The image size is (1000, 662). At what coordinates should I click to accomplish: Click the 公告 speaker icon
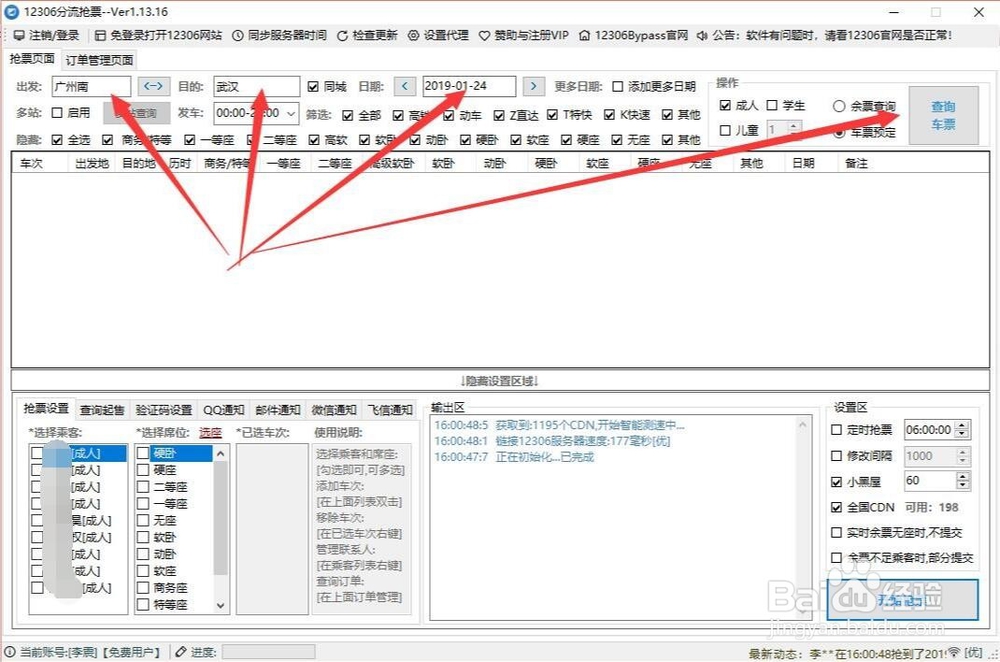(702, 35)
